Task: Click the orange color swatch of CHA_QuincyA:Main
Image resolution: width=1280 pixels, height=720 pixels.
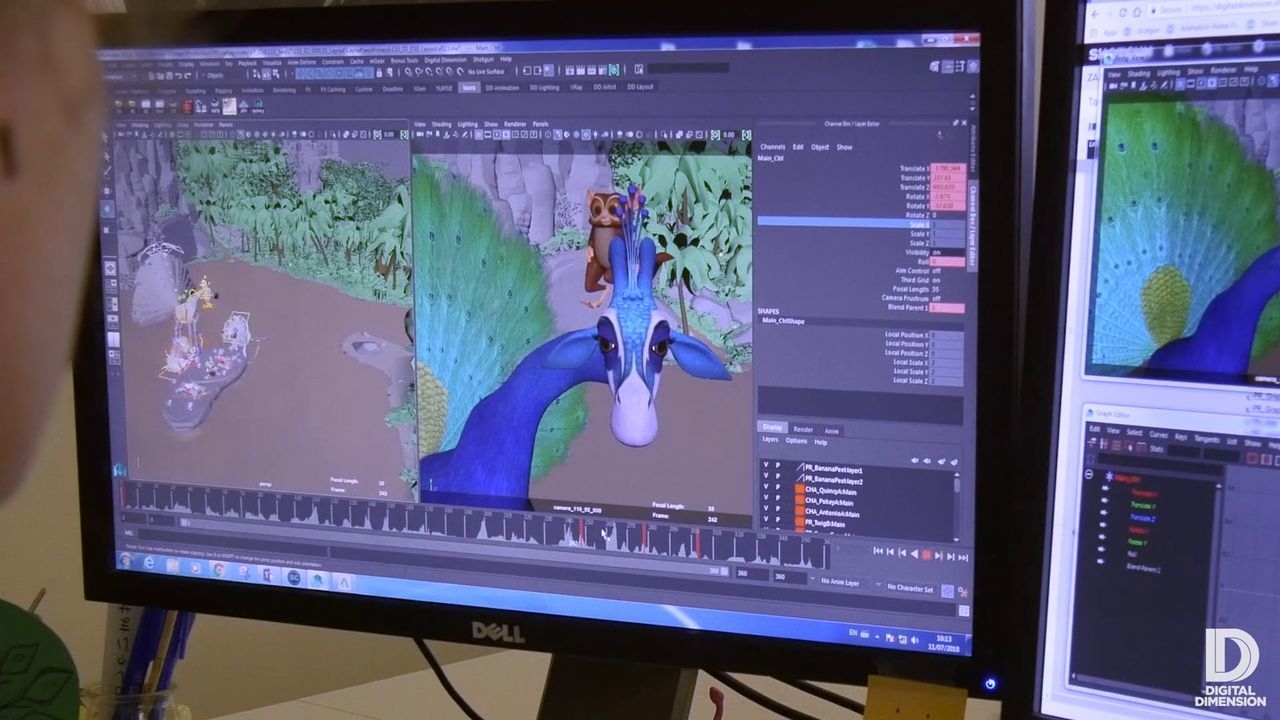Action: 800,491
